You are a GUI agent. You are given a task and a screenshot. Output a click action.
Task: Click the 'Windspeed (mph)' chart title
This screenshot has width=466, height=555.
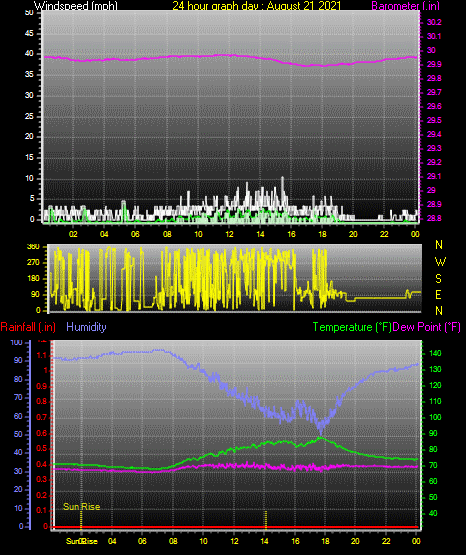pos(76,6)
